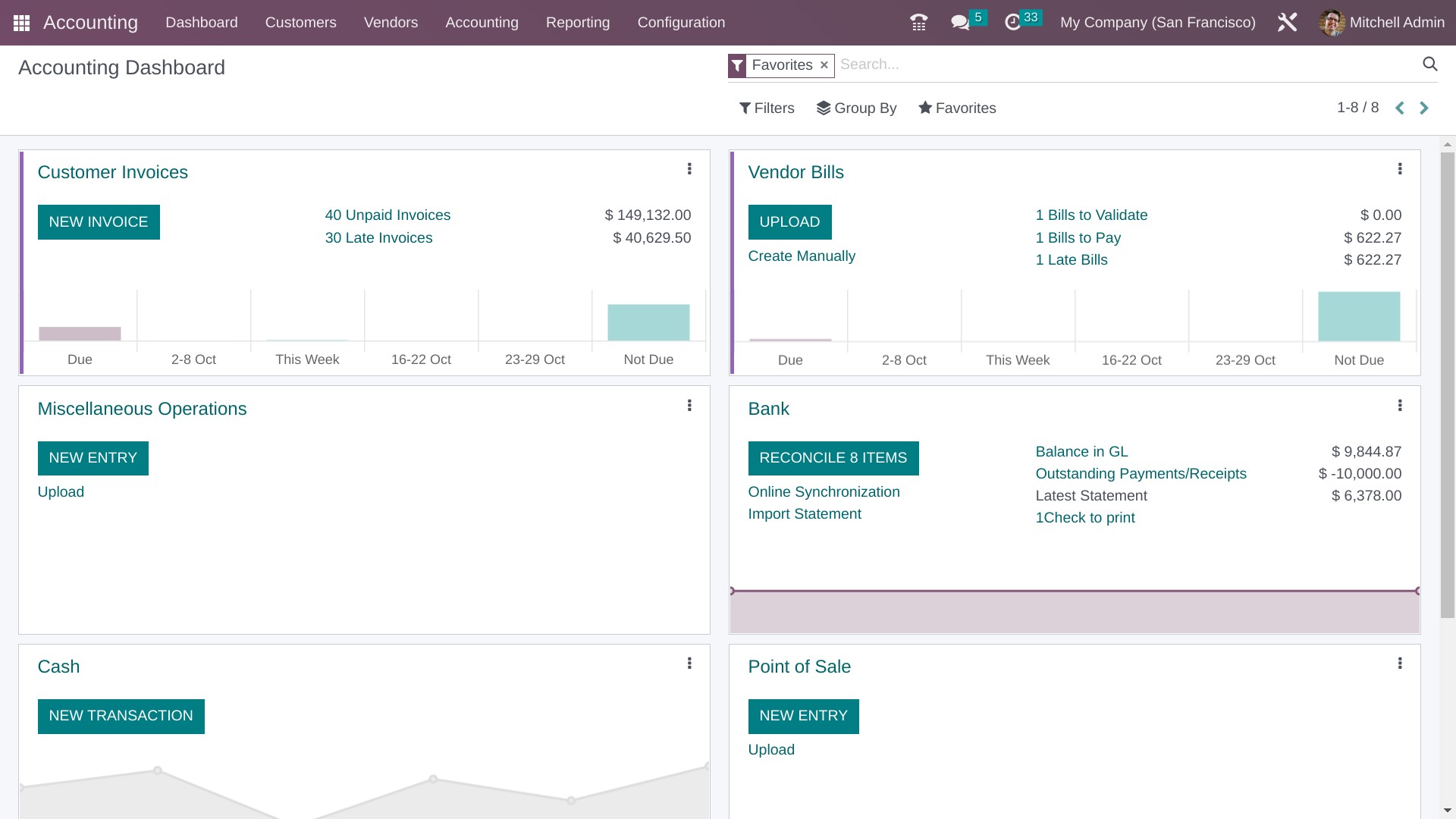Viewport: 1456px width, 819px height.
Task: Open Point of Sale card title
Action: (x=799, y=667)
